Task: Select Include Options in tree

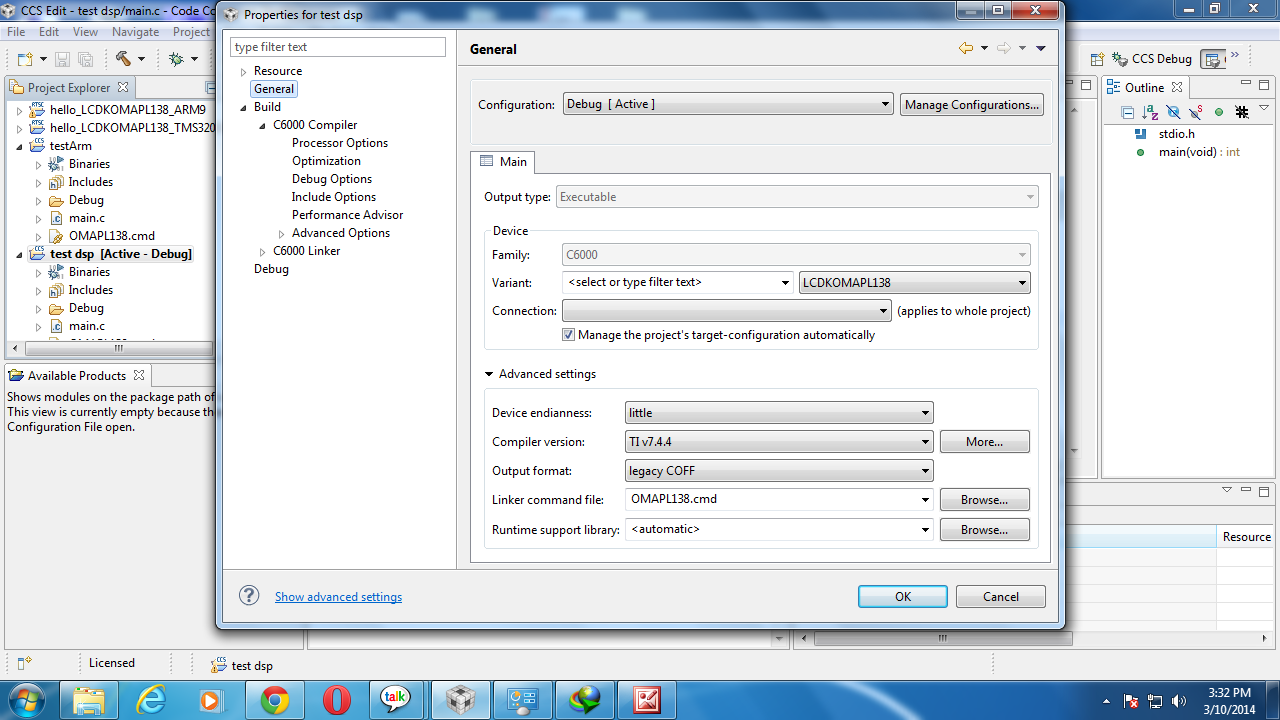Action: pyautogui.click(x=334, y=197)
